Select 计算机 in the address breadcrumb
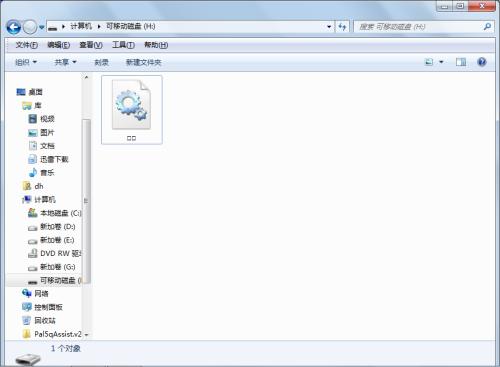Image resolution: width=500 pixels, height=367 pixels. click(81, 26)
